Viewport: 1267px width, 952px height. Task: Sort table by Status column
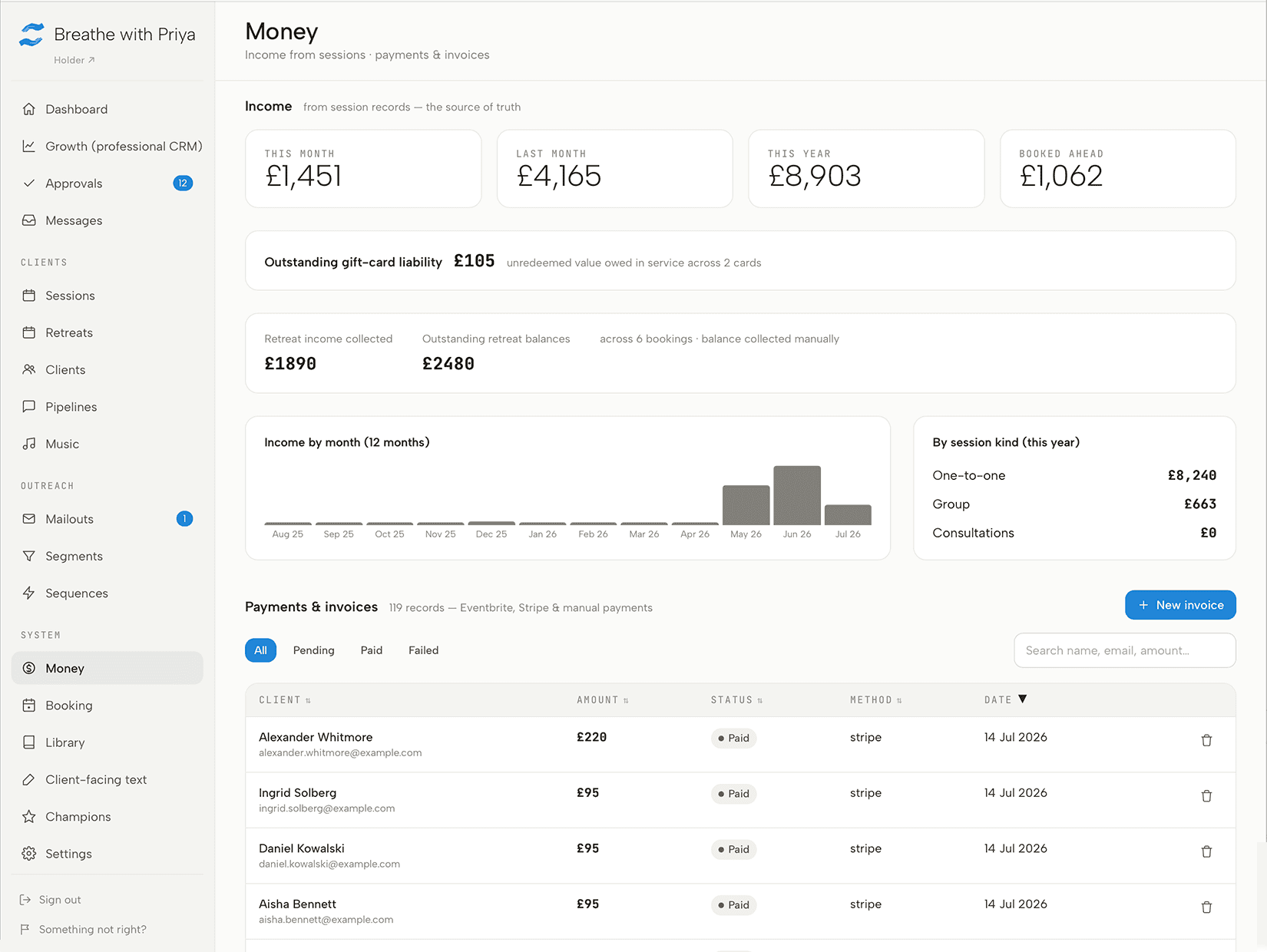point(737,700)
